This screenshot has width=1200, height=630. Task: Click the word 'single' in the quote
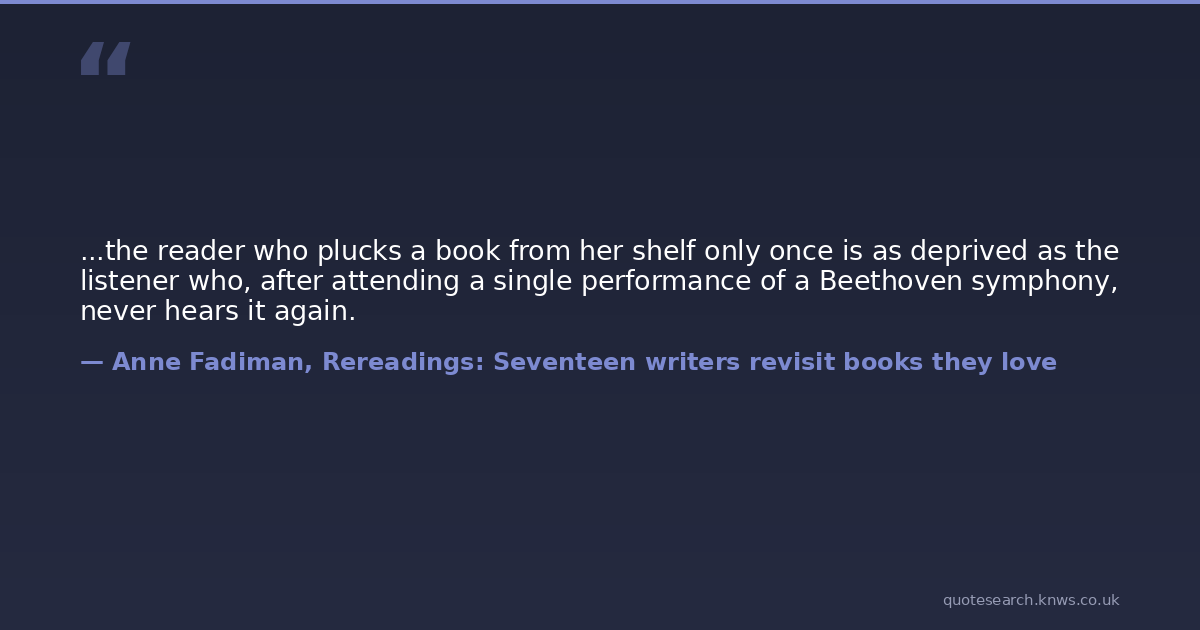point(529,282)
